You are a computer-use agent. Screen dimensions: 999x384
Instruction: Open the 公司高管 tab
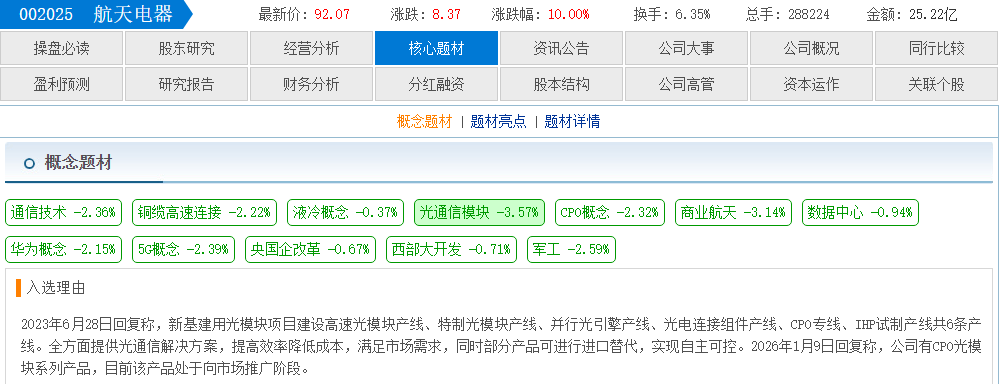point(686,84)
